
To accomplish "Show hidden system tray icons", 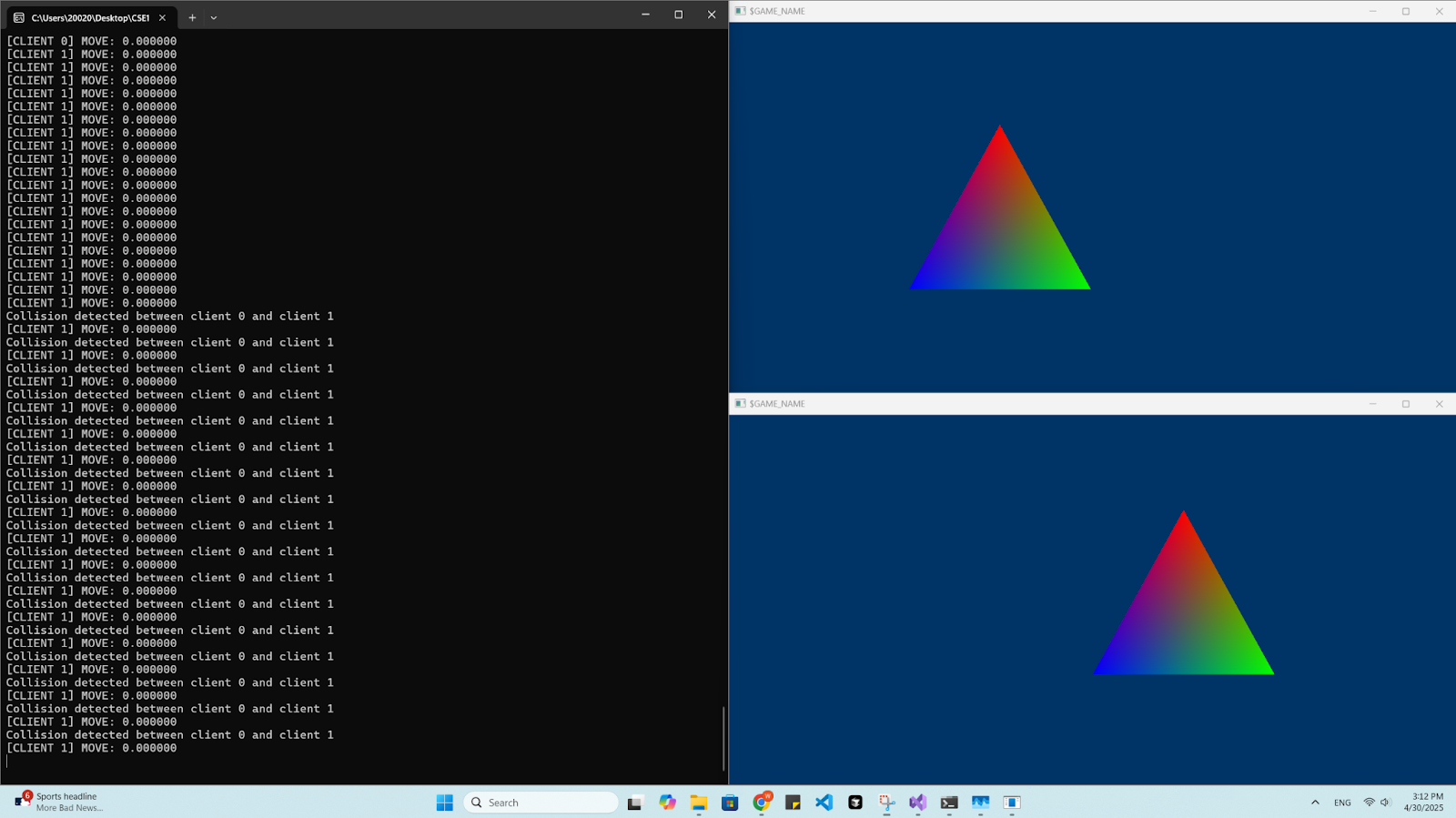I will (1315, 803).
